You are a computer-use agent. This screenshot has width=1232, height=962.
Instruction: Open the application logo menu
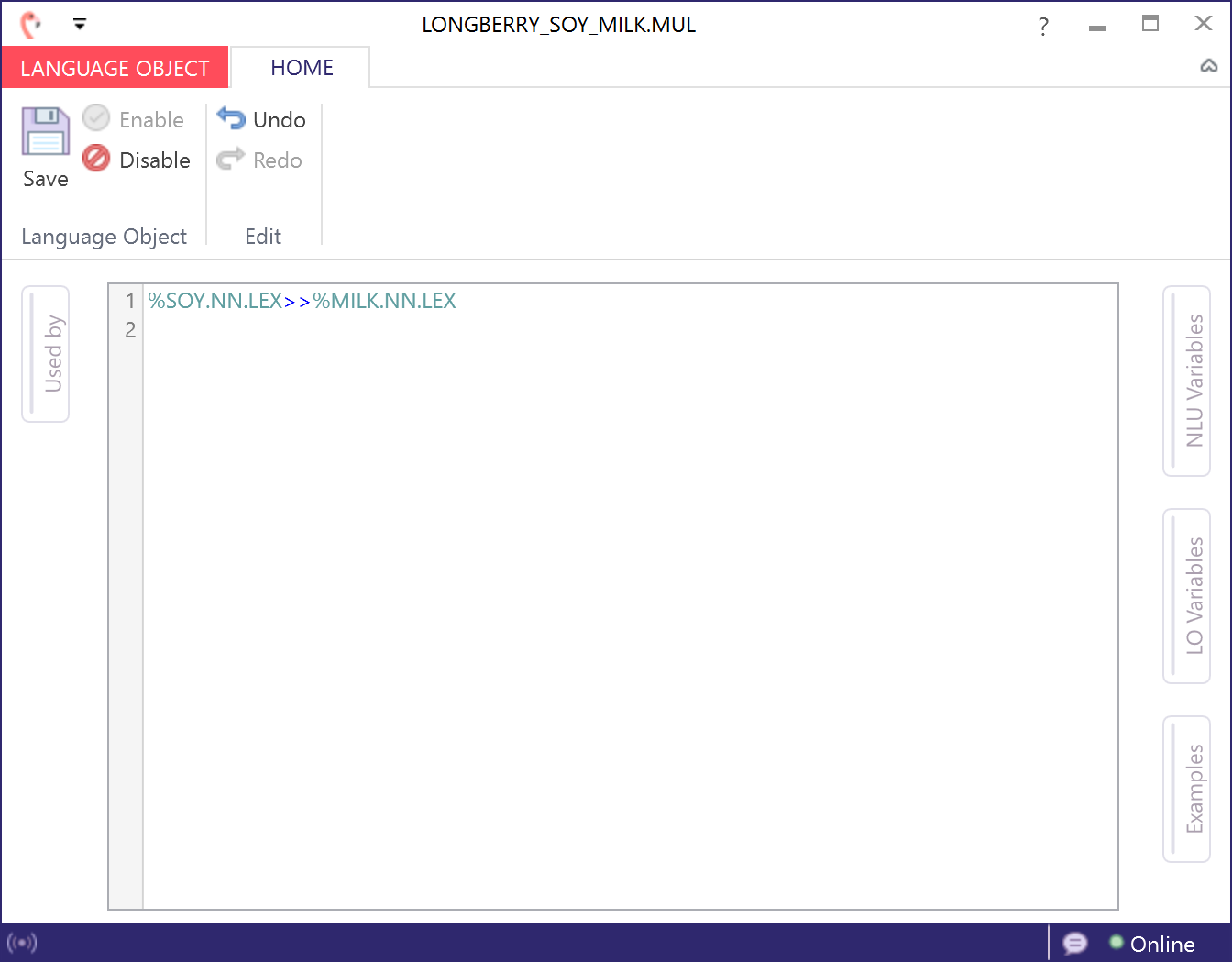pos(31,24)
